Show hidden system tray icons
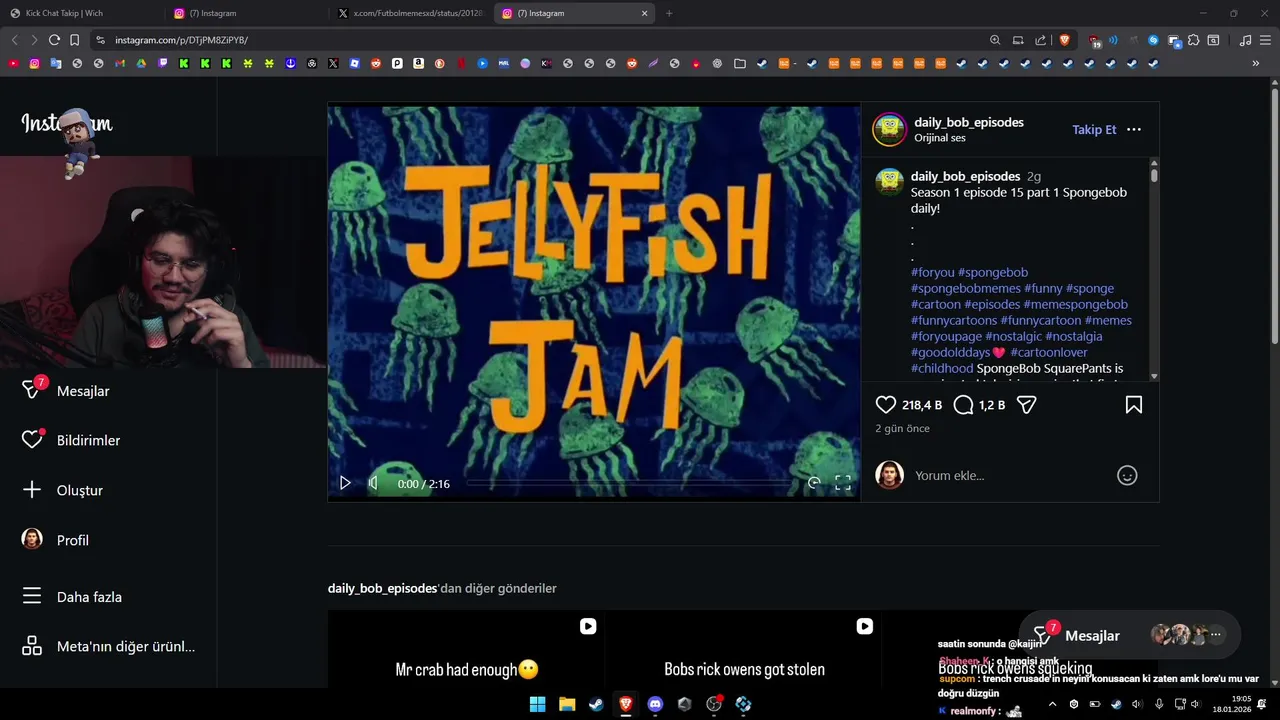 click(1052, 704)
